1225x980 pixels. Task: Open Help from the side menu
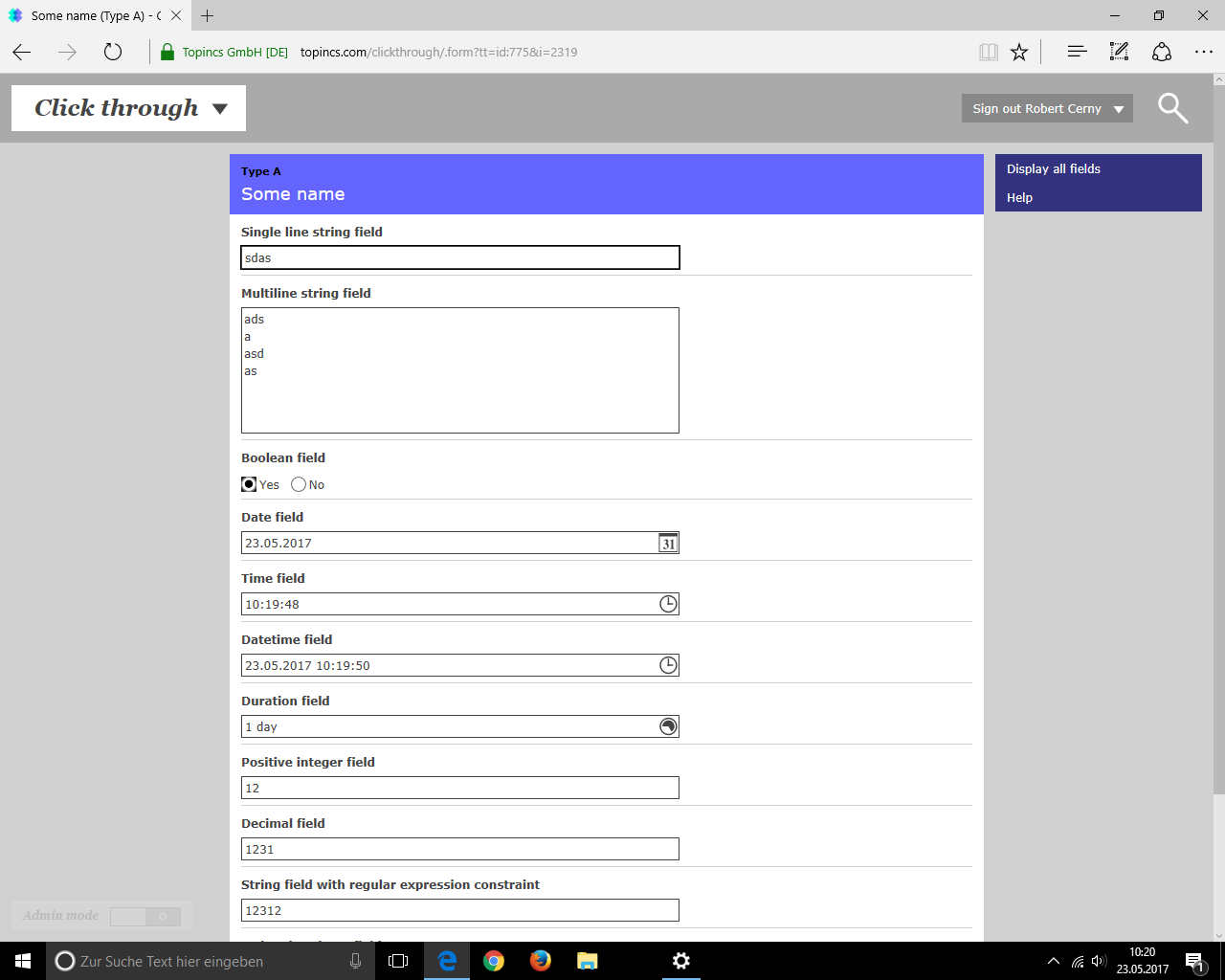point(1019,198)
